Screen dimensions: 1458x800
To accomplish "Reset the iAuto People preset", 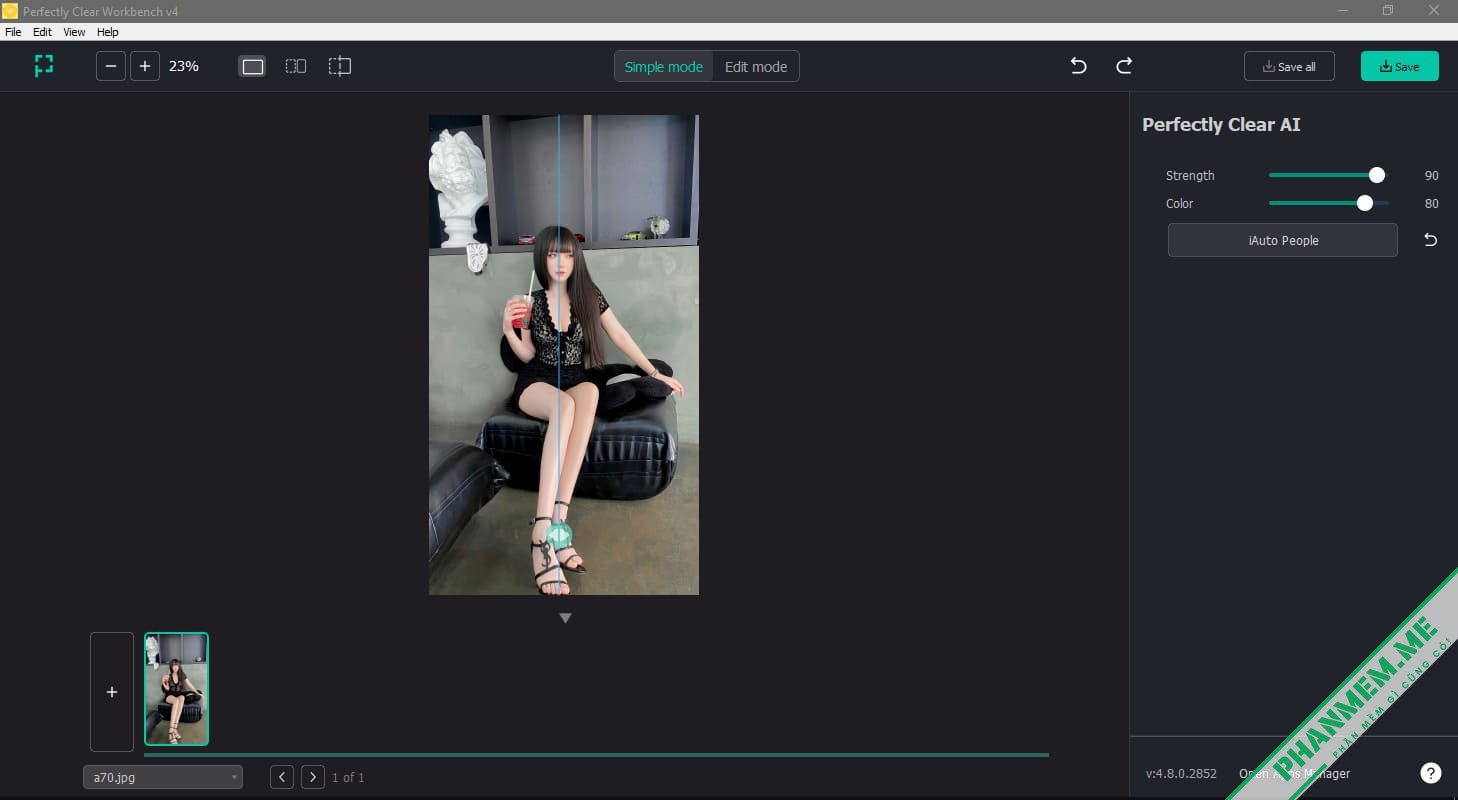I will point(1430,240).
